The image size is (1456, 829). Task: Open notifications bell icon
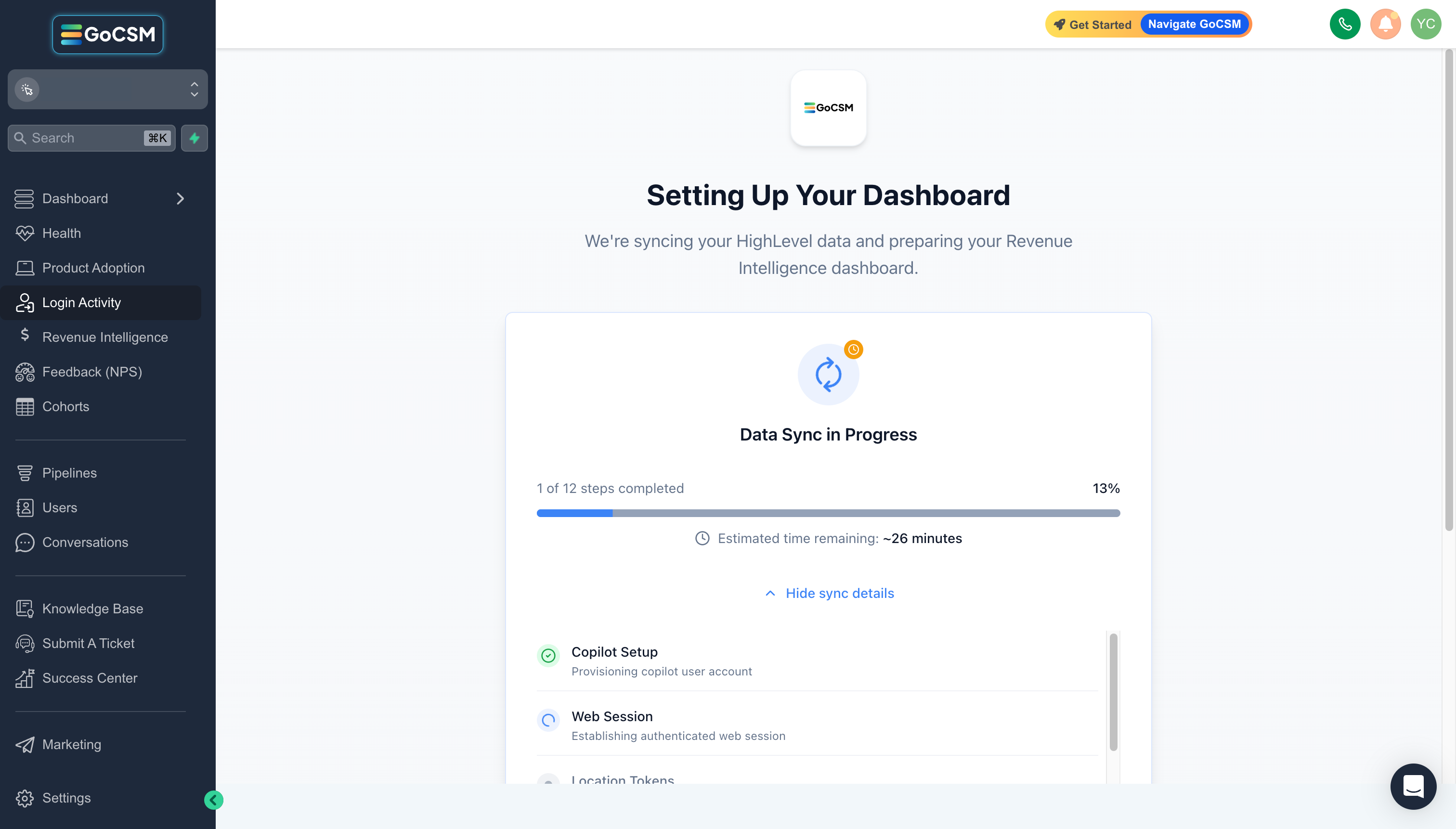coord(1385,24)
